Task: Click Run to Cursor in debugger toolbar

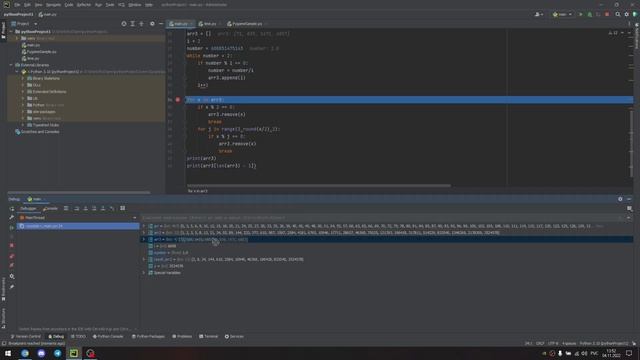Action: pyautogui.click(x=112, y=209)
